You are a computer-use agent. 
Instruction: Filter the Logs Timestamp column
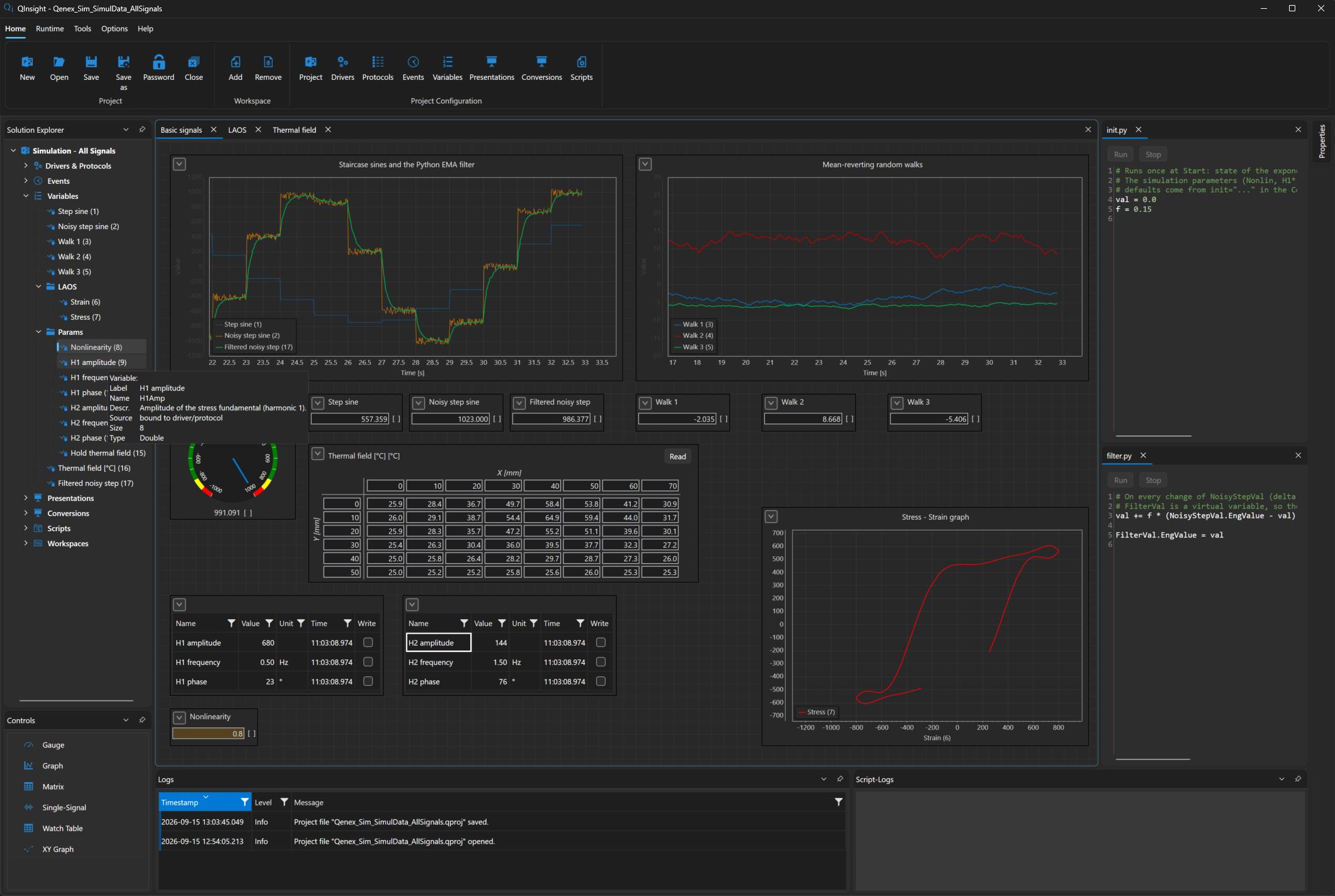(244, 802)
